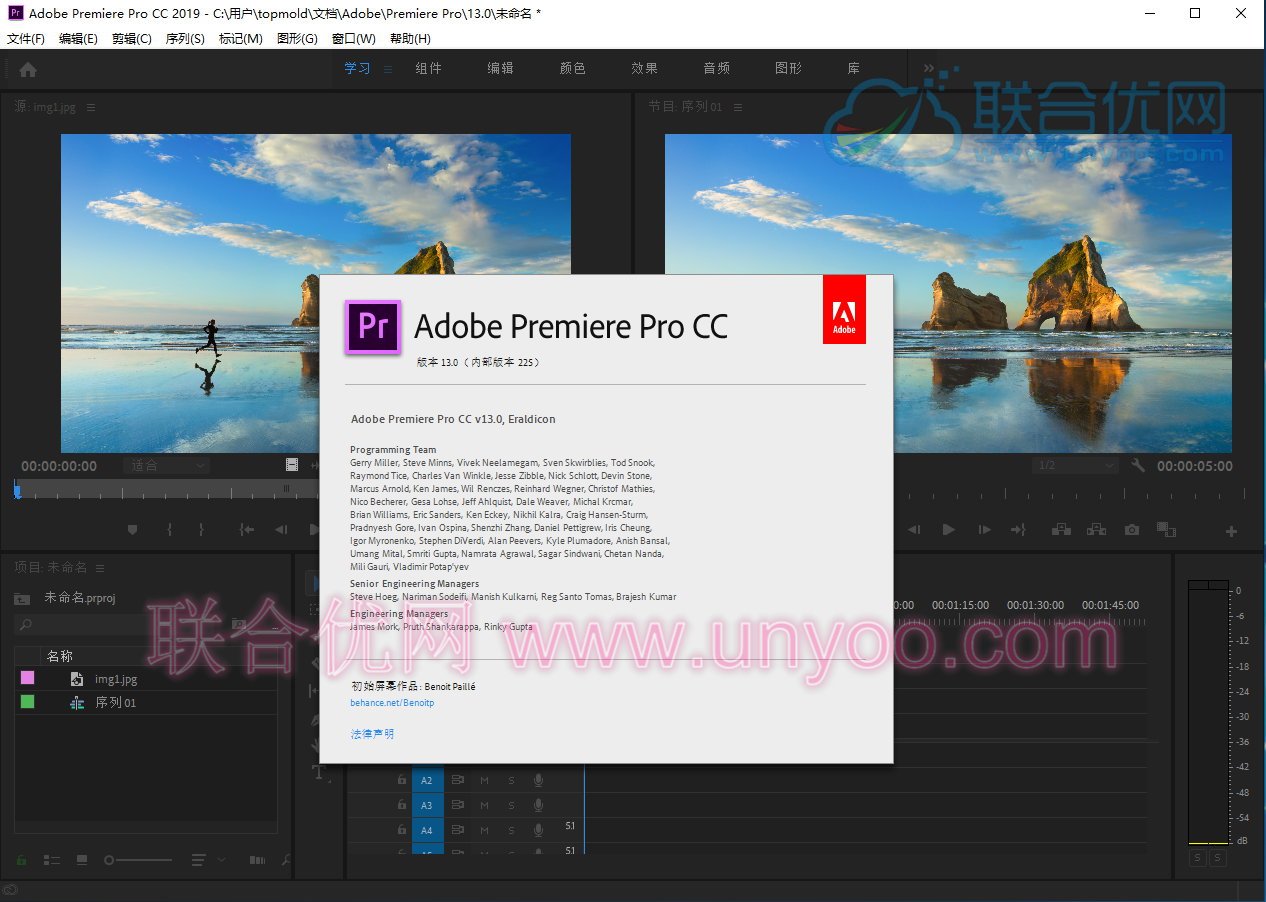Switch Project panel to icon view

pos(82,860)
